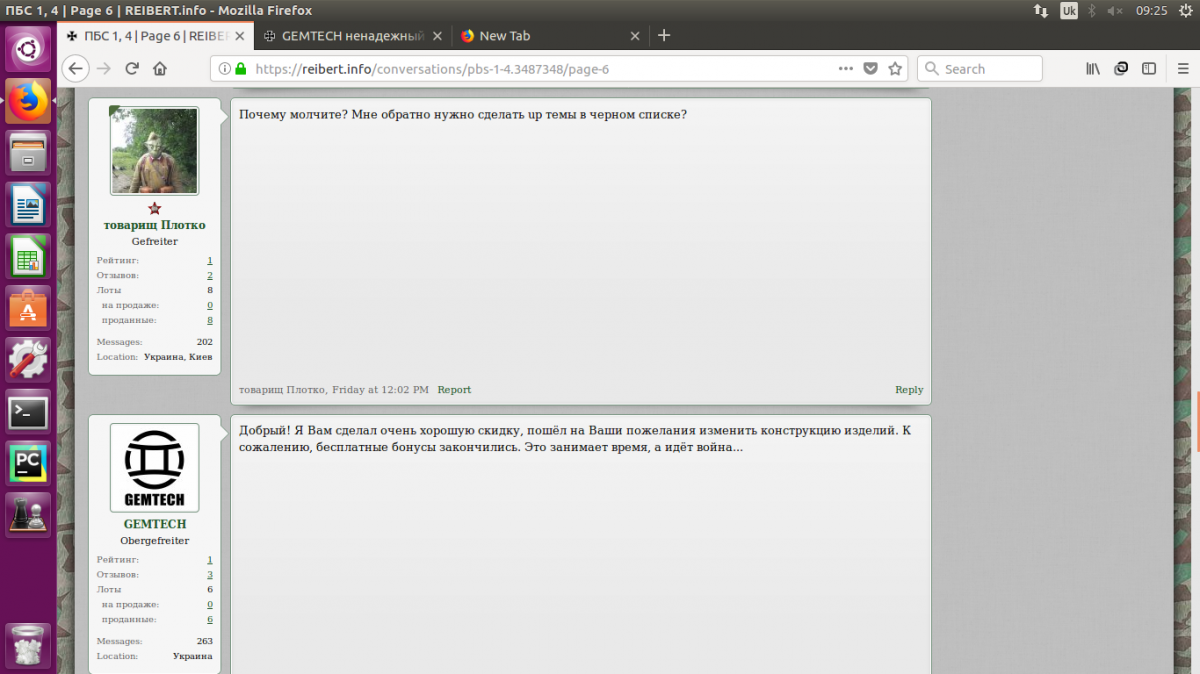Open Bluetooth indicator menu
This screenshot has width=1200, height=674.
pyautogui.click(x=1093, y=10)
